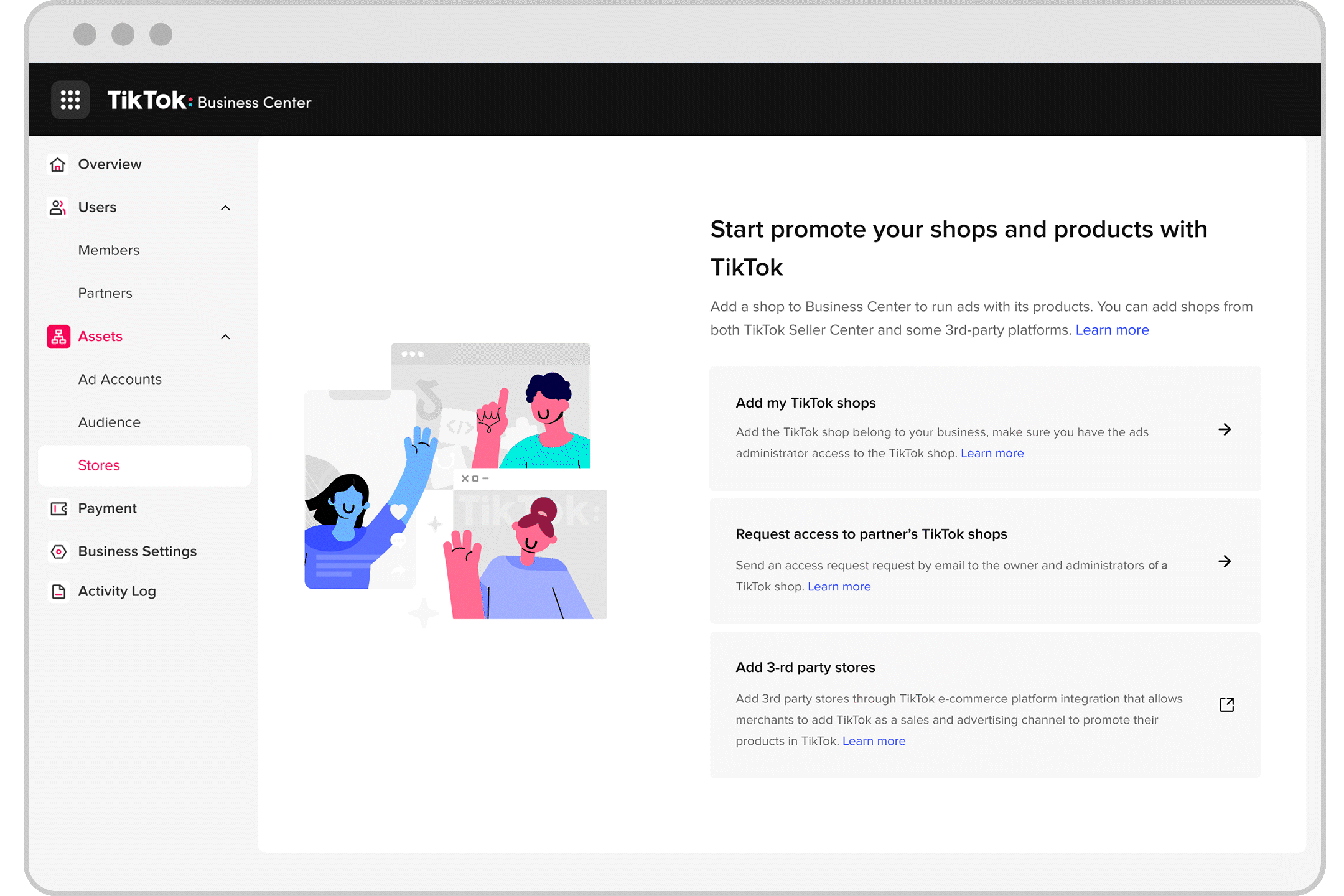
Task: Click the Activity Log document icon
Action: (57, 591)
